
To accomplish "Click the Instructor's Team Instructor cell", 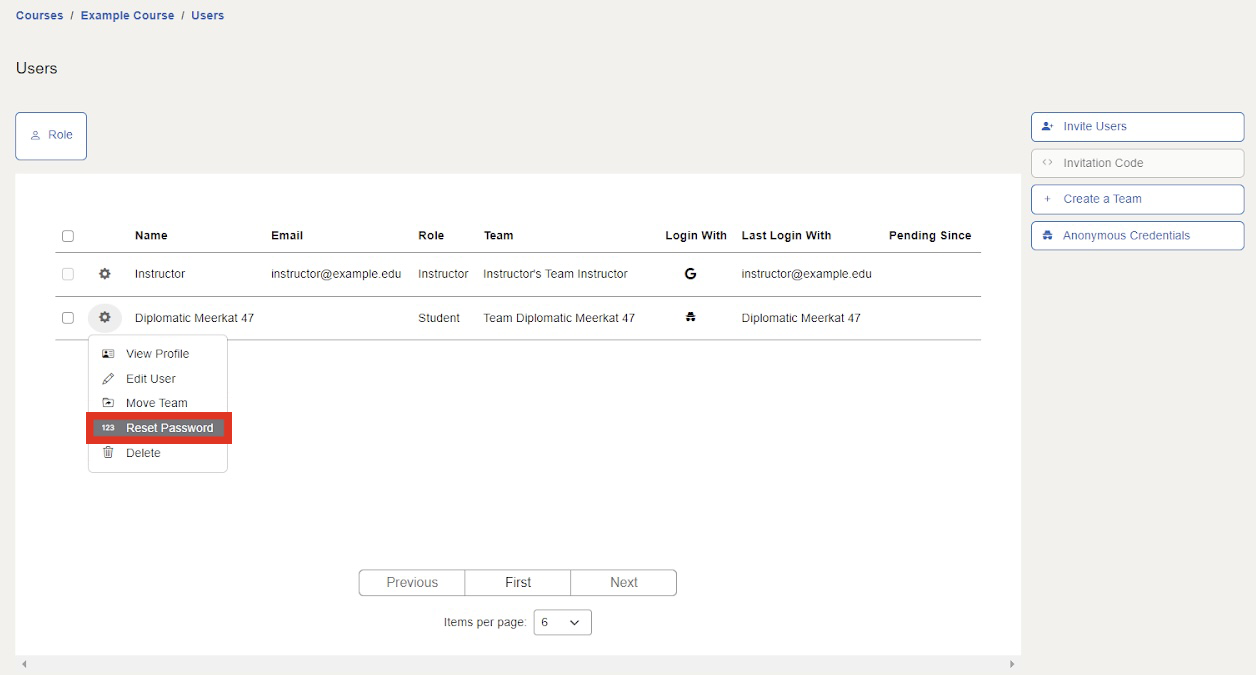I will coord(555,274).
